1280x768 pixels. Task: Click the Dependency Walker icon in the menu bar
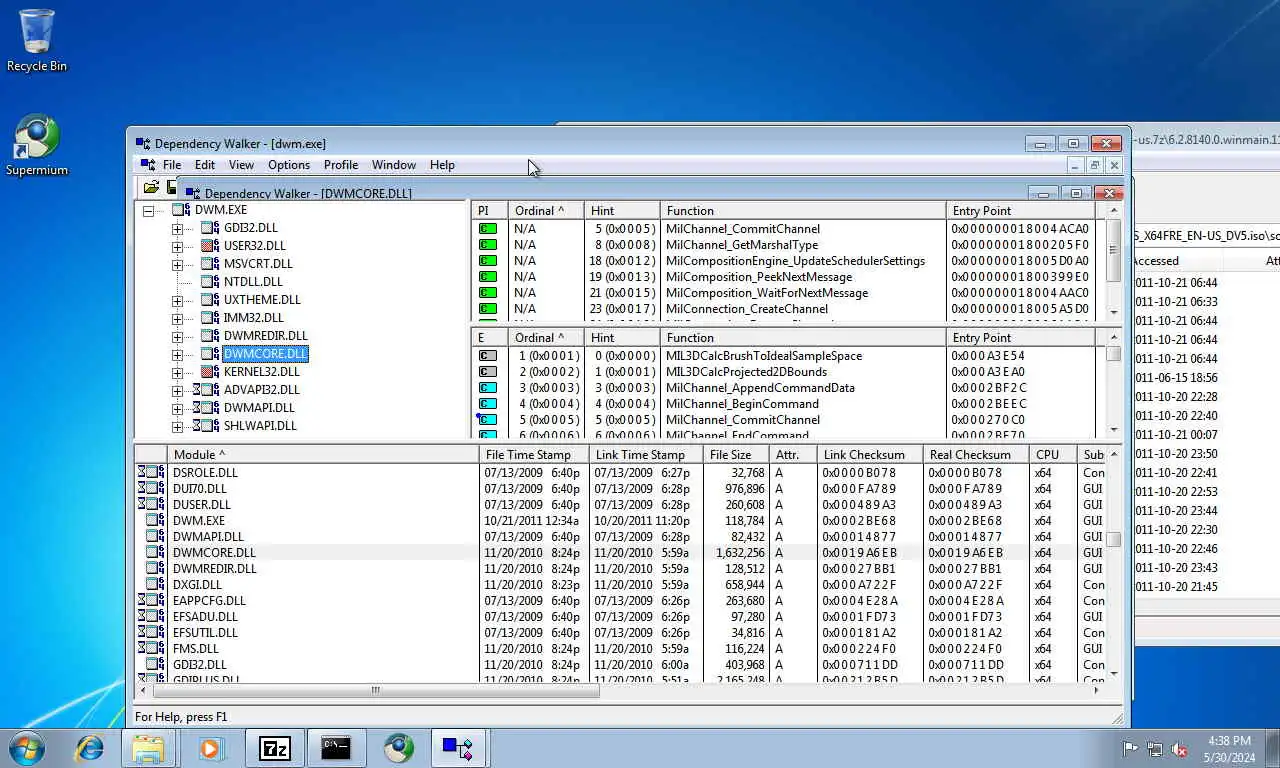(148, 165)
